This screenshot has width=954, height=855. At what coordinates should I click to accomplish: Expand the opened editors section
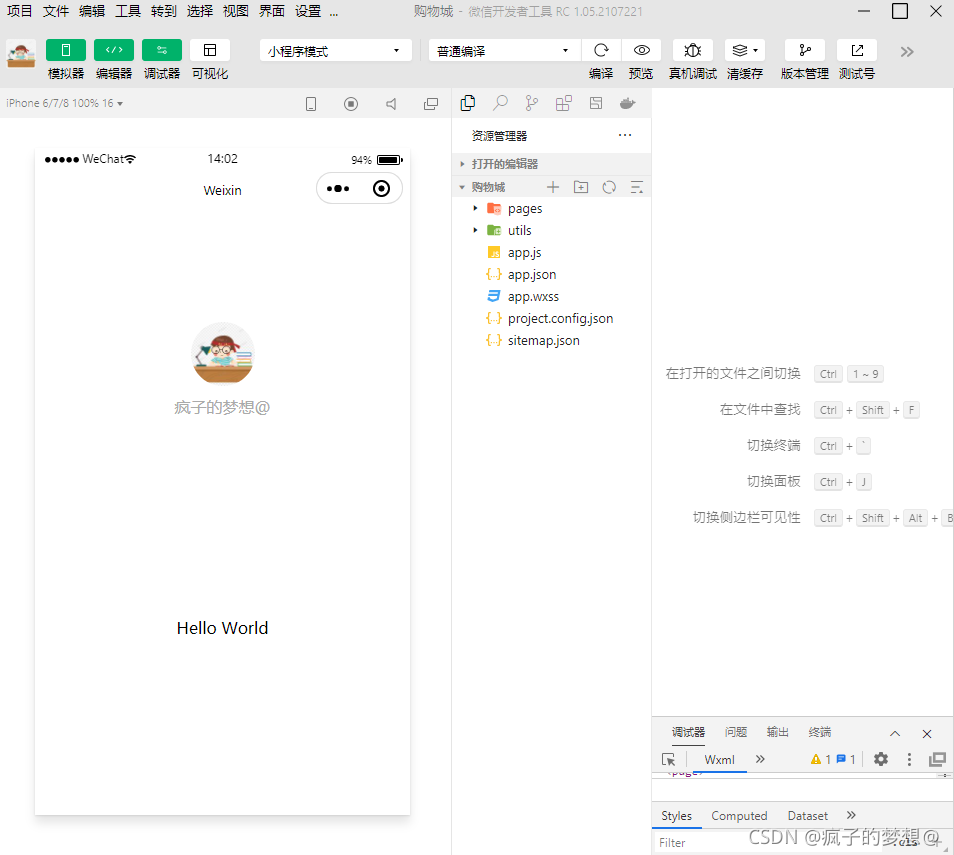(x=552, y=164)
